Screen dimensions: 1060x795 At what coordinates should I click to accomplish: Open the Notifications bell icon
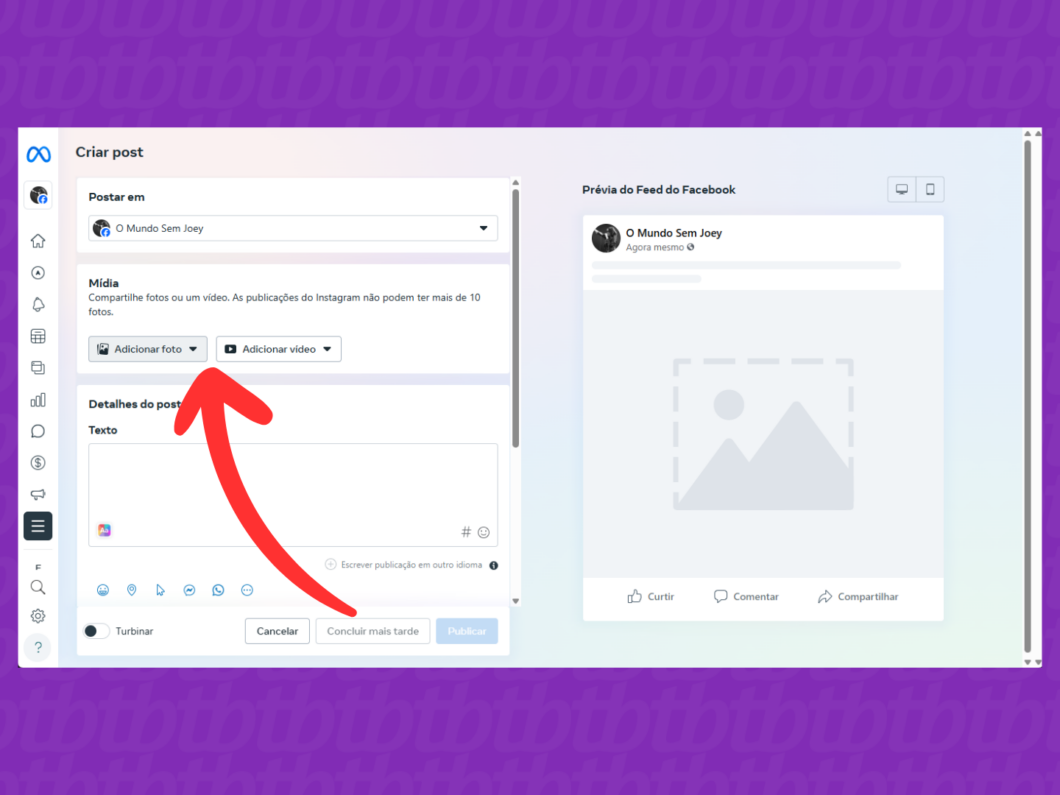point(38,304)
